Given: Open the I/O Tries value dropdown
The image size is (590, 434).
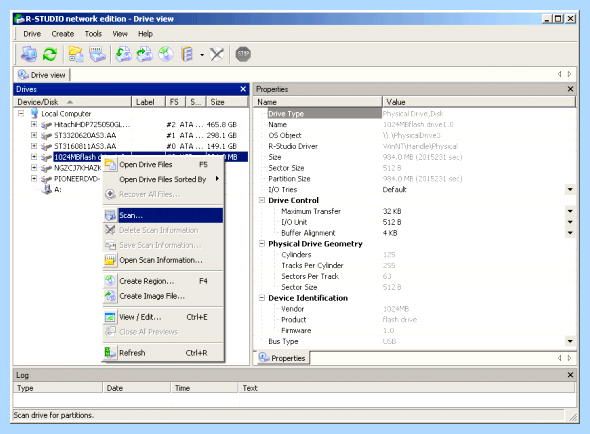Looking at the screenshot, I should point(570,189).
